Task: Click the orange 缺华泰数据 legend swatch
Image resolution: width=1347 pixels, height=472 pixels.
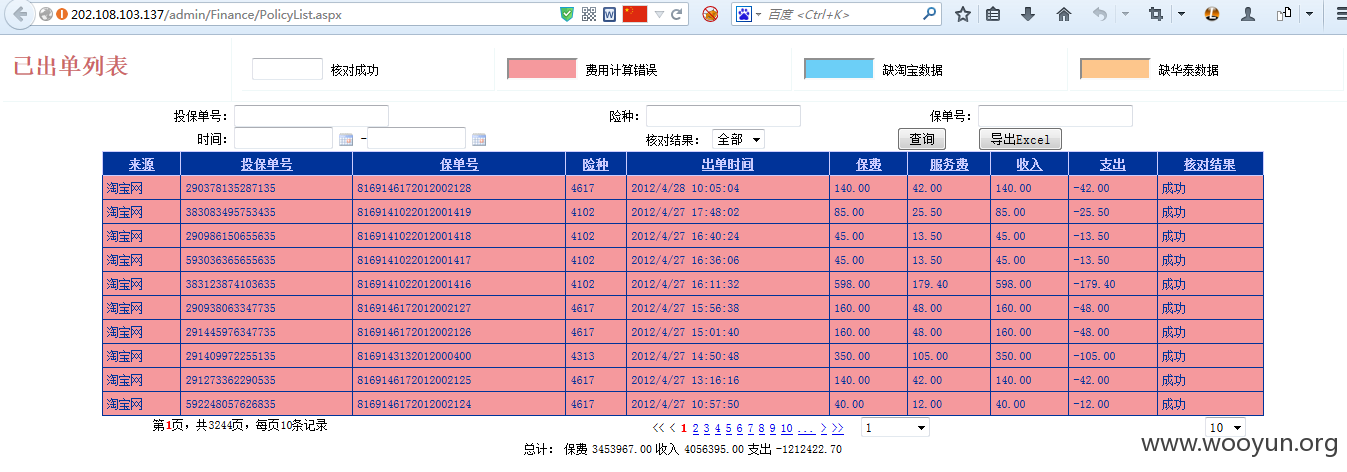Action: pos(1115,69)
